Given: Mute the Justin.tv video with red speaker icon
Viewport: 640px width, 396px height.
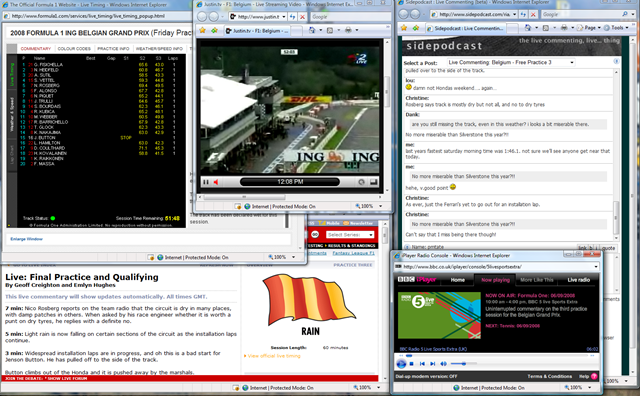Looking at the screenshot, I should click(x=216, y=182).
